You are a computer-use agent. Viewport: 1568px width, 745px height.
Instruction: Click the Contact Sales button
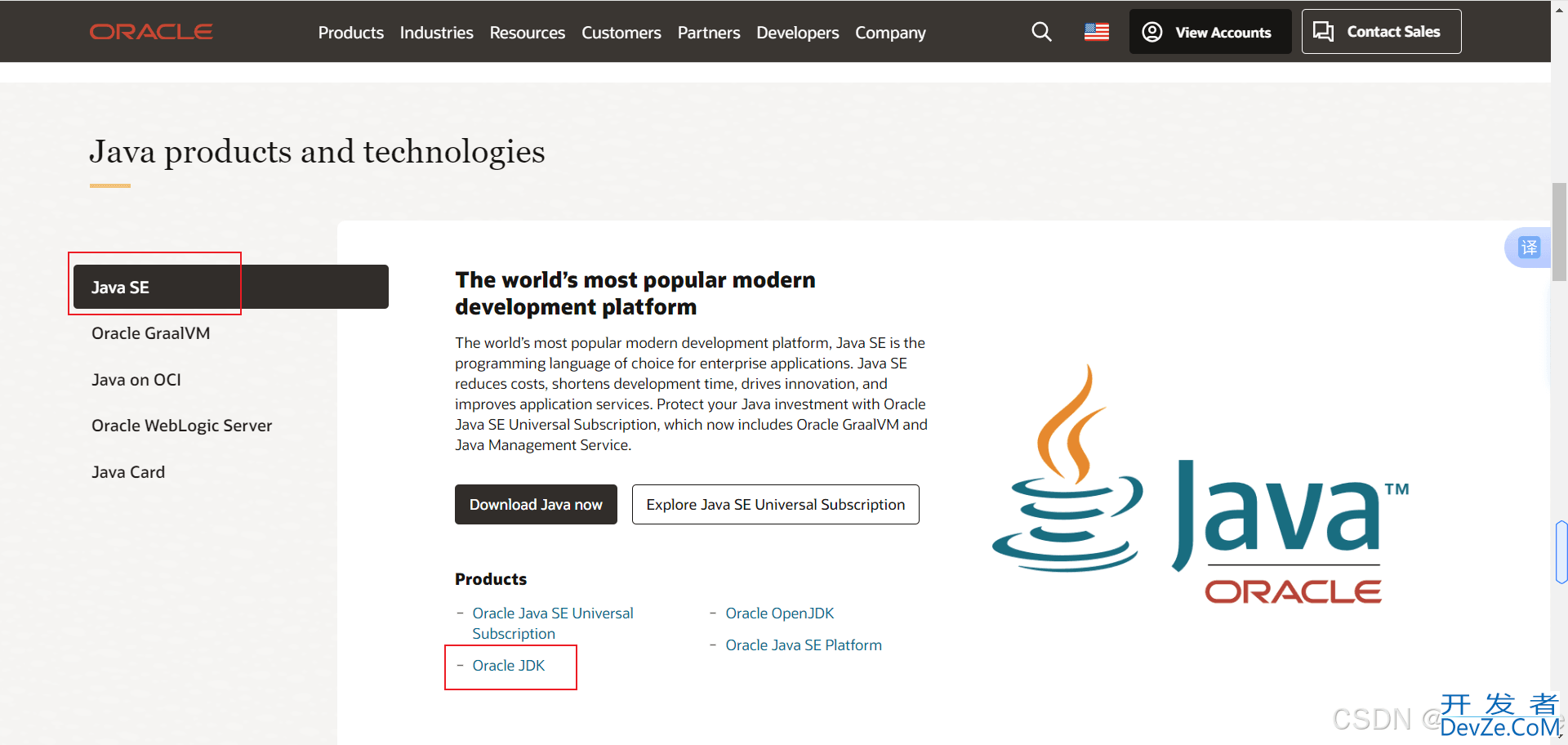(1381, 32)
